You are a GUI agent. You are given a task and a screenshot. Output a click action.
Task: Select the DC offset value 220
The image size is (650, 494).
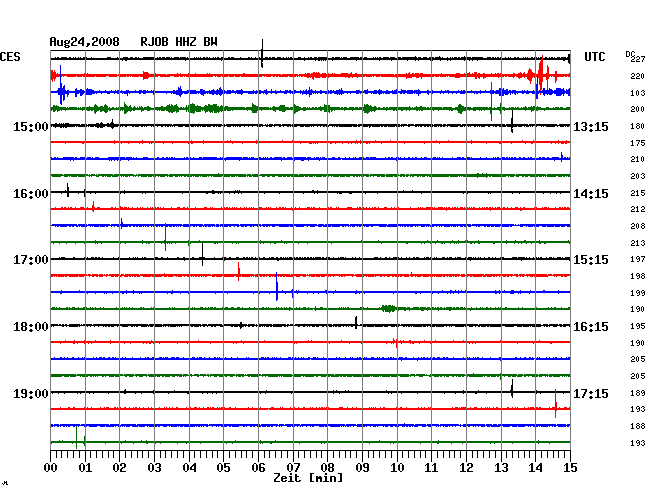pos(638,76)
